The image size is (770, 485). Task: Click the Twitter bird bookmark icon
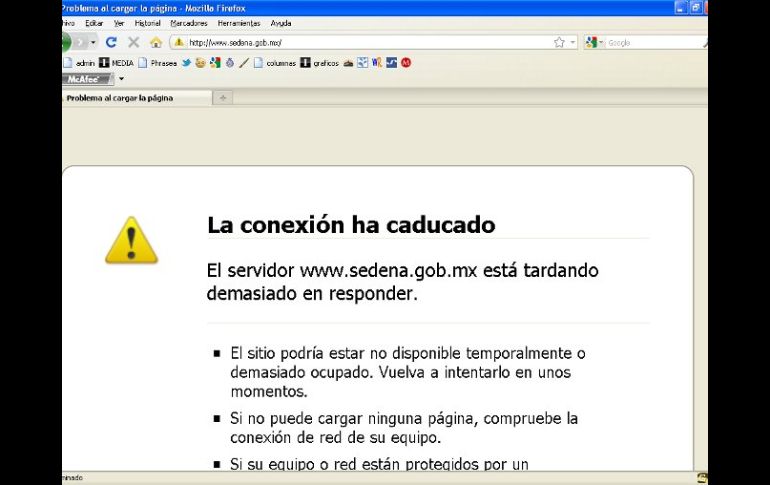(186, 63)
